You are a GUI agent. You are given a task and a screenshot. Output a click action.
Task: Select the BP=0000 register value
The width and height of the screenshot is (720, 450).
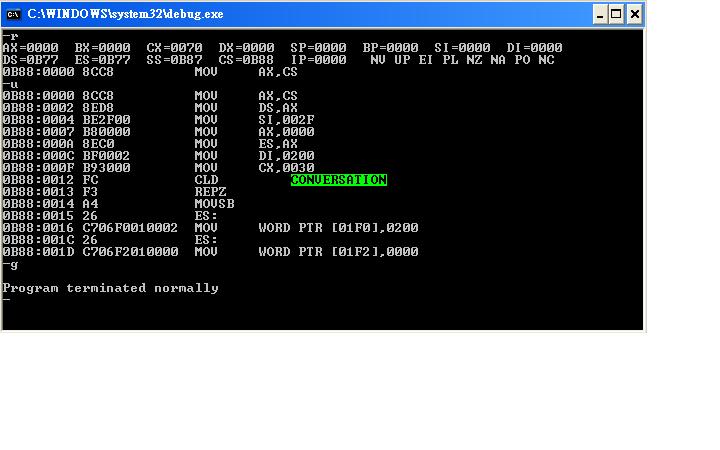(390, 48)
